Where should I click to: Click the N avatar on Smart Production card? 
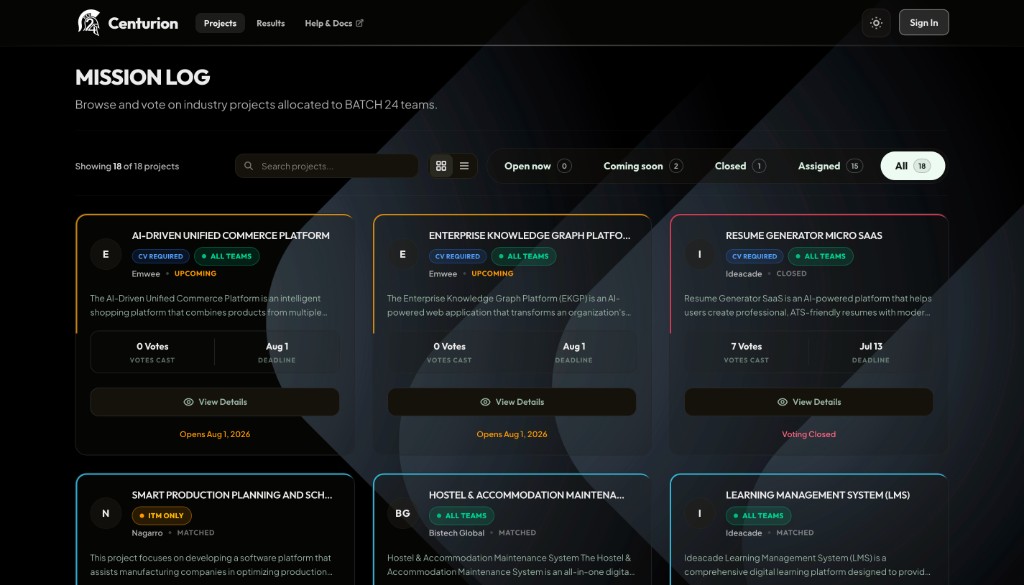pos(106,514)
